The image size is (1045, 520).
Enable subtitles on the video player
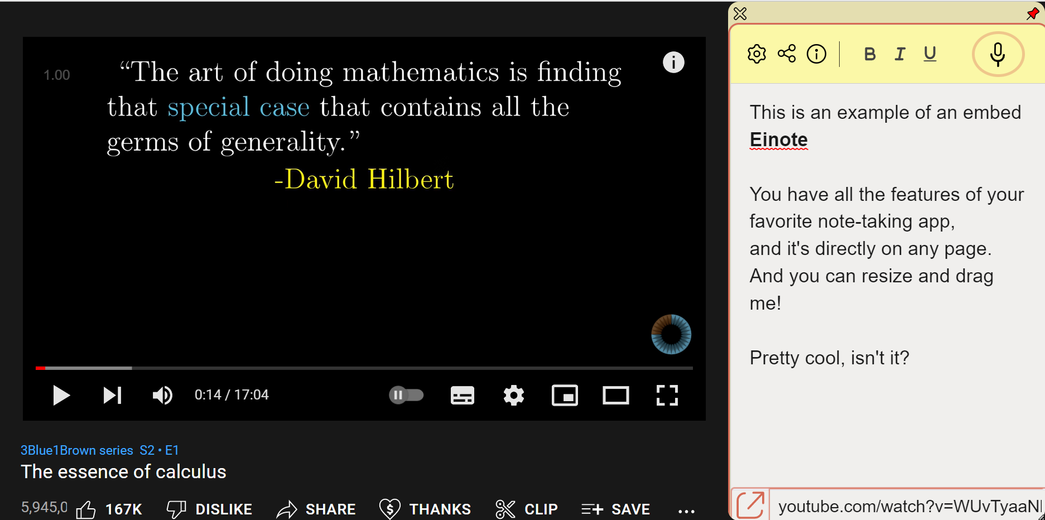(463, 395)
